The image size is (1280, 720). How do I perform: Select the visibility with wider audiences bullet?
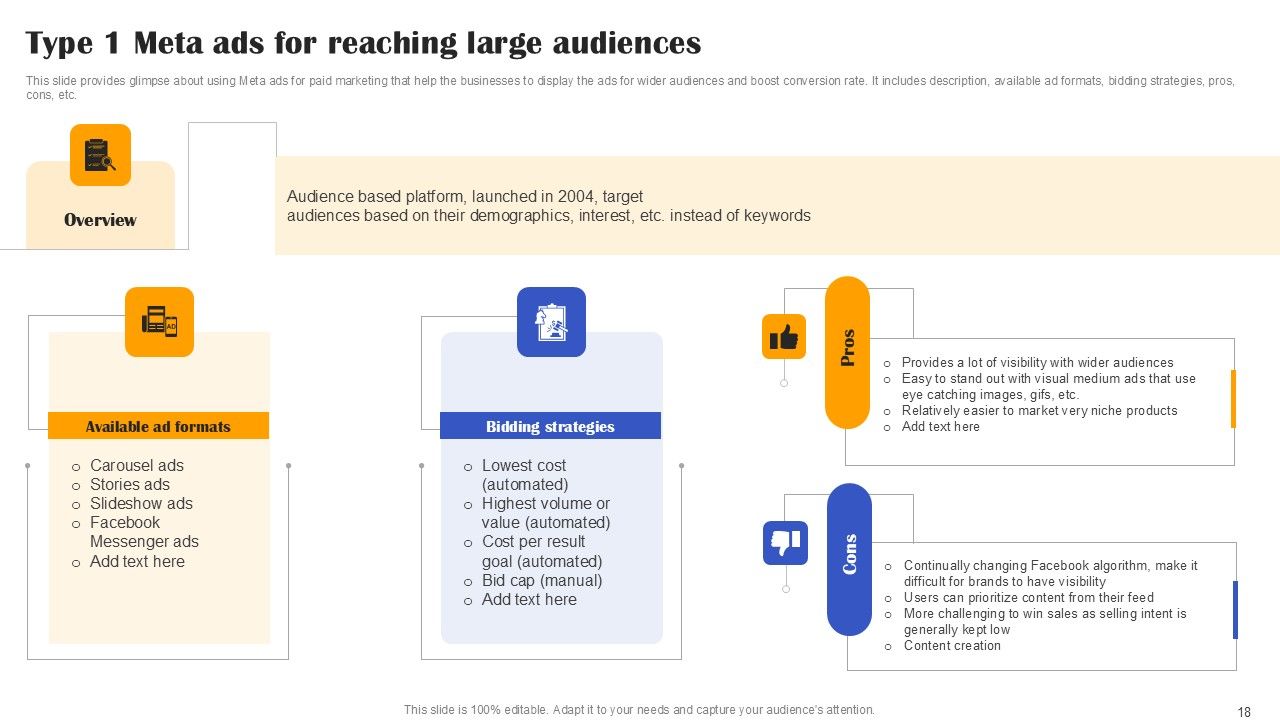pyautogui.click(x=1038, y=363)
